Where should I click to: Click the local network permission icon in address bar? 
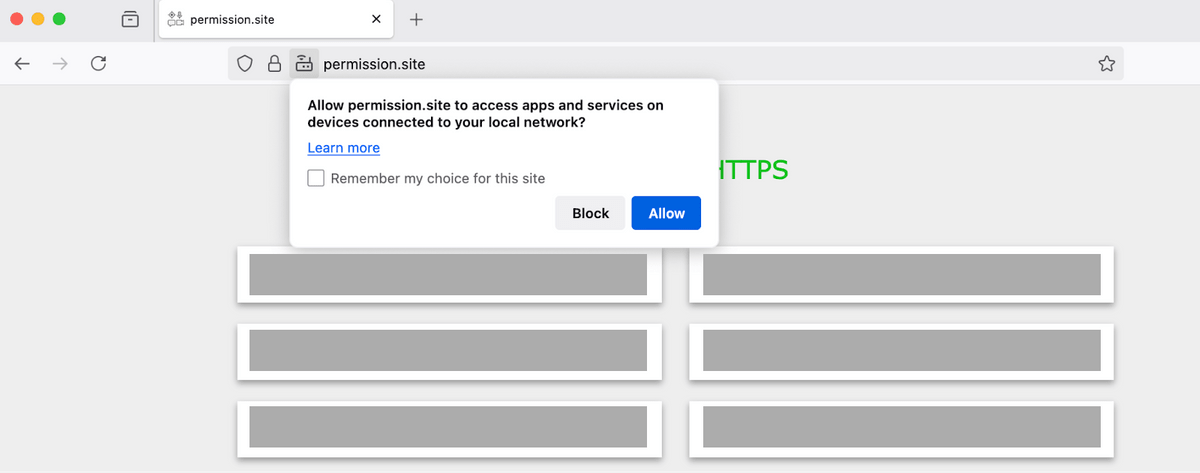(x=304, y=64)
